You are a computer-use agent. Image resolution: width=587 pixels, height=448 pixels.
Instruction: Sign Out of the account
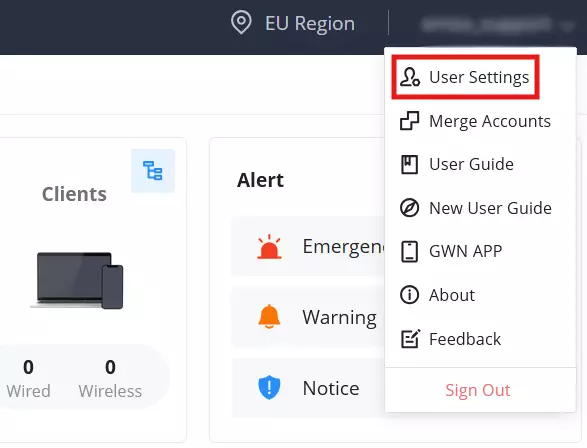coord(477,390)
